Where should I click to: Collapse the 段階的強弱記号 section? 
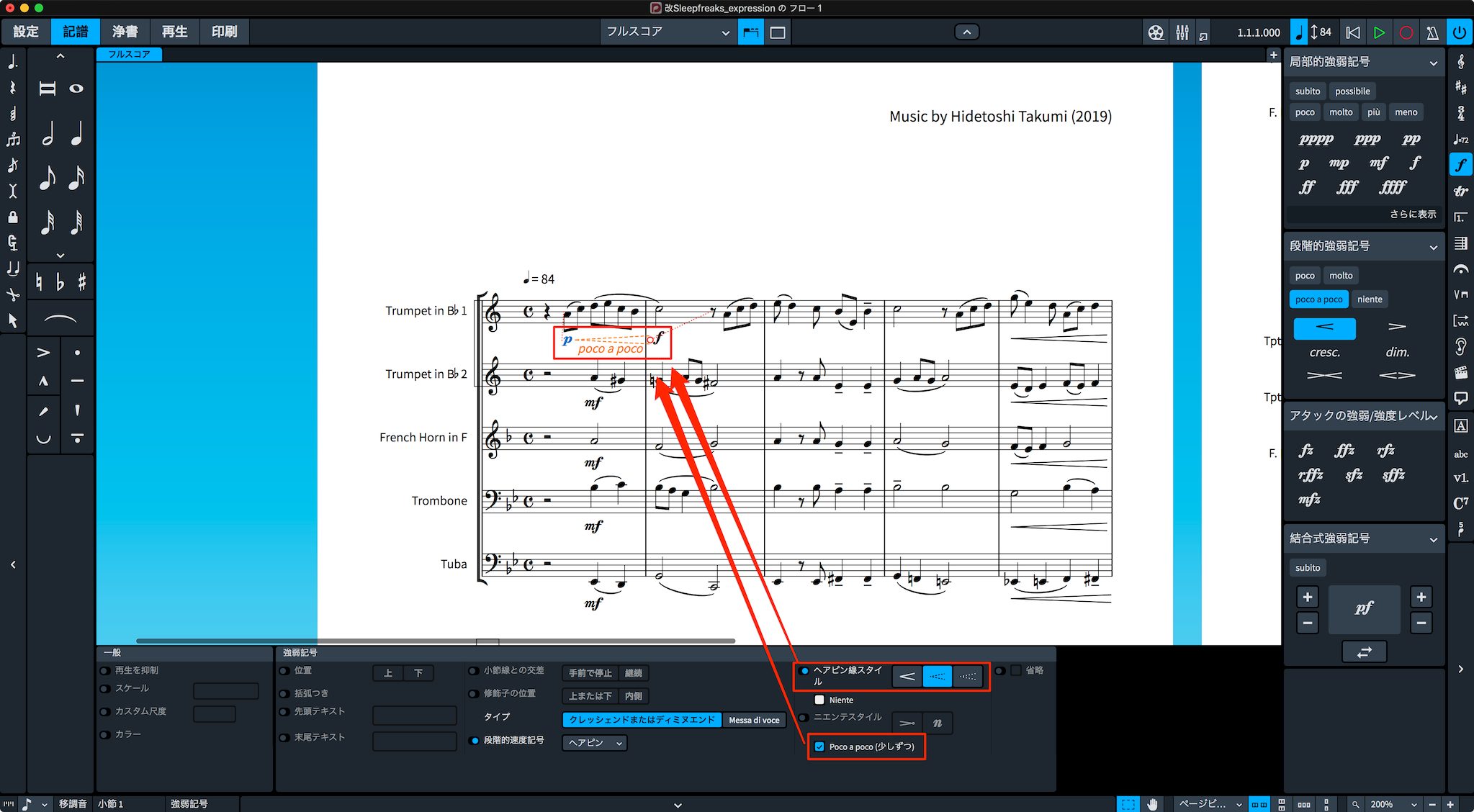point(1433,247)
